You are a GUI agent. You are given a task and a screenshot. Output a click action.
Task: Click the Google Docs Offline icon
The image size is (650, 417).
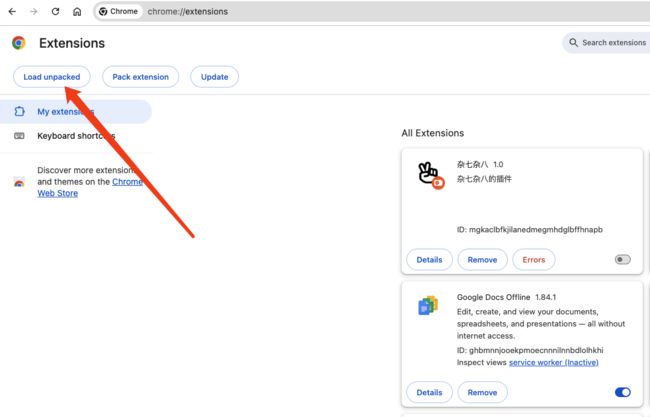point(428,305)
